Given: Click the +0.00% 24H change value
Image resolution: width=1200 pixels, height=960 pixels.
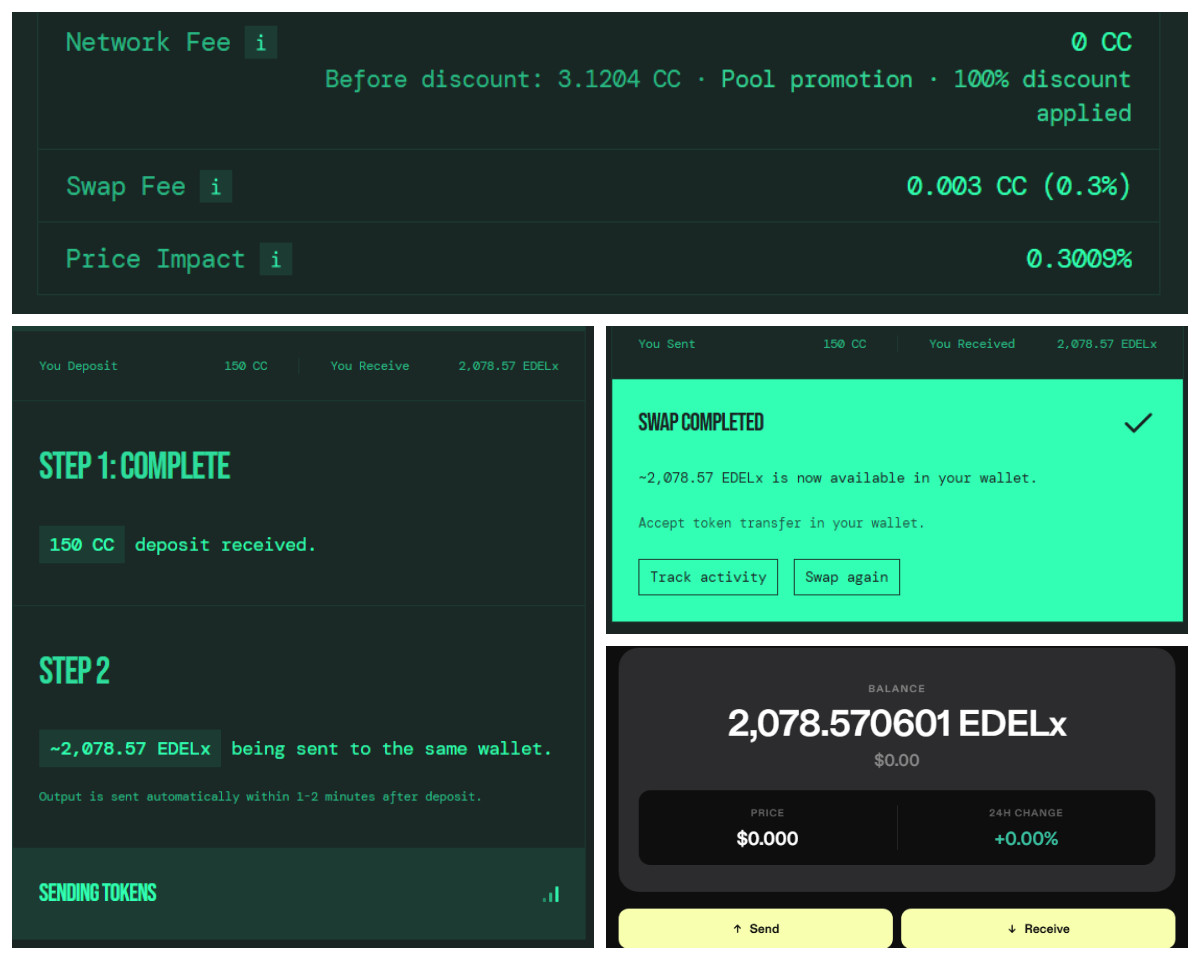Looking at the screenshot, I should [1026, 839].
